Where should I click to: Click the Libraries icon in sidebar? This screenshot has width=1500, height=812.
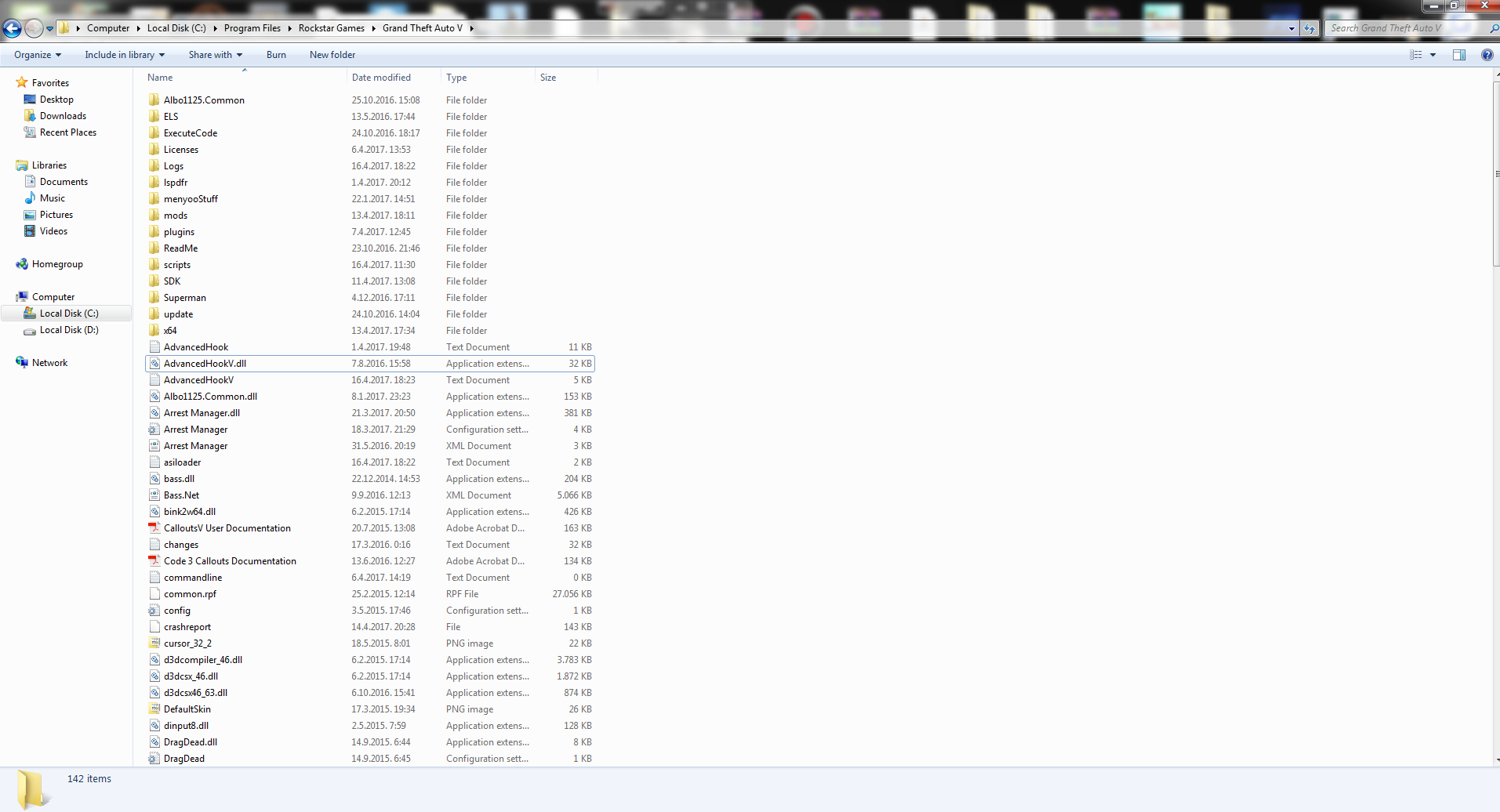tap(22, 165)
